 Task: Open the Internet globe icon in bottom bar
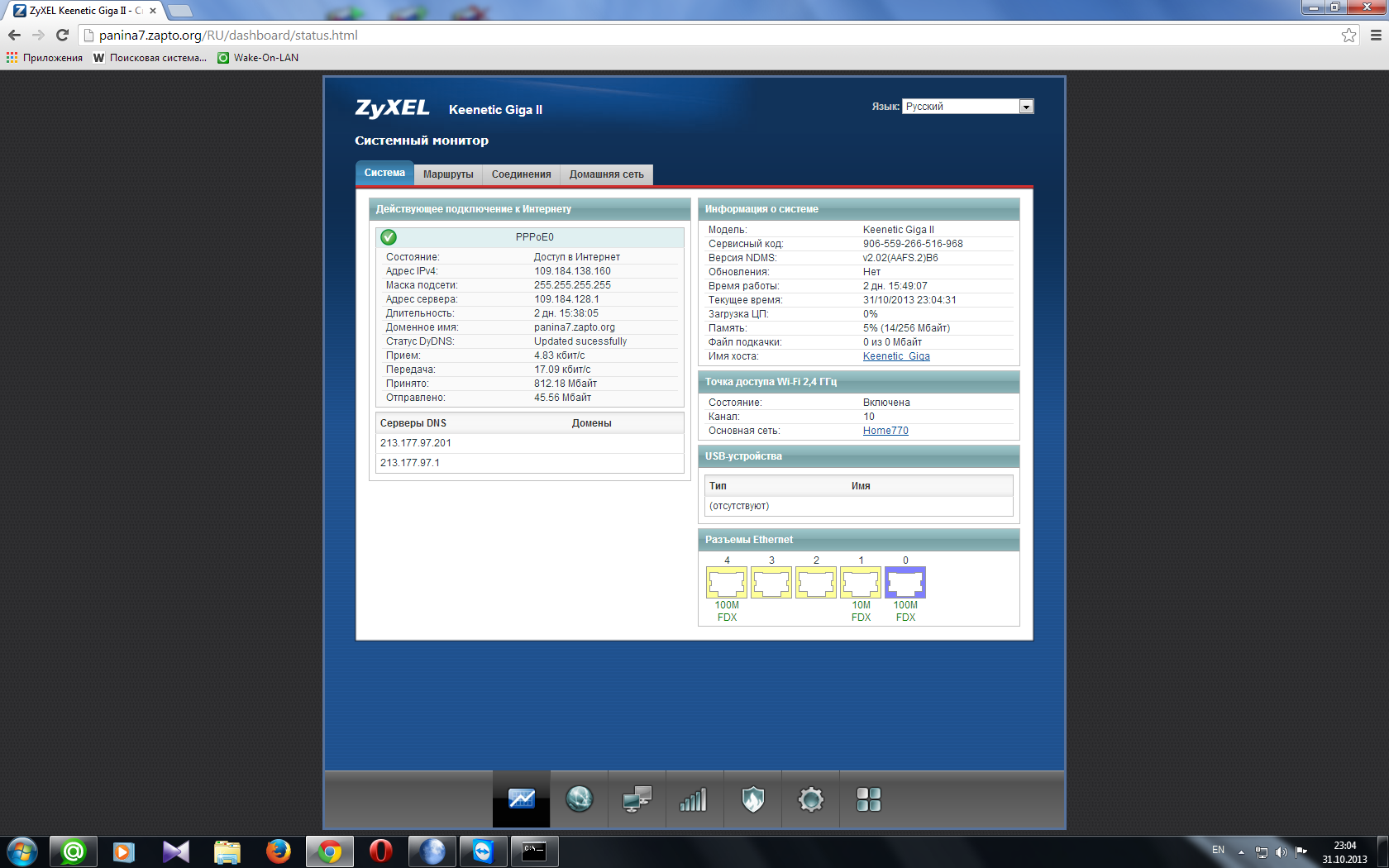579,799
